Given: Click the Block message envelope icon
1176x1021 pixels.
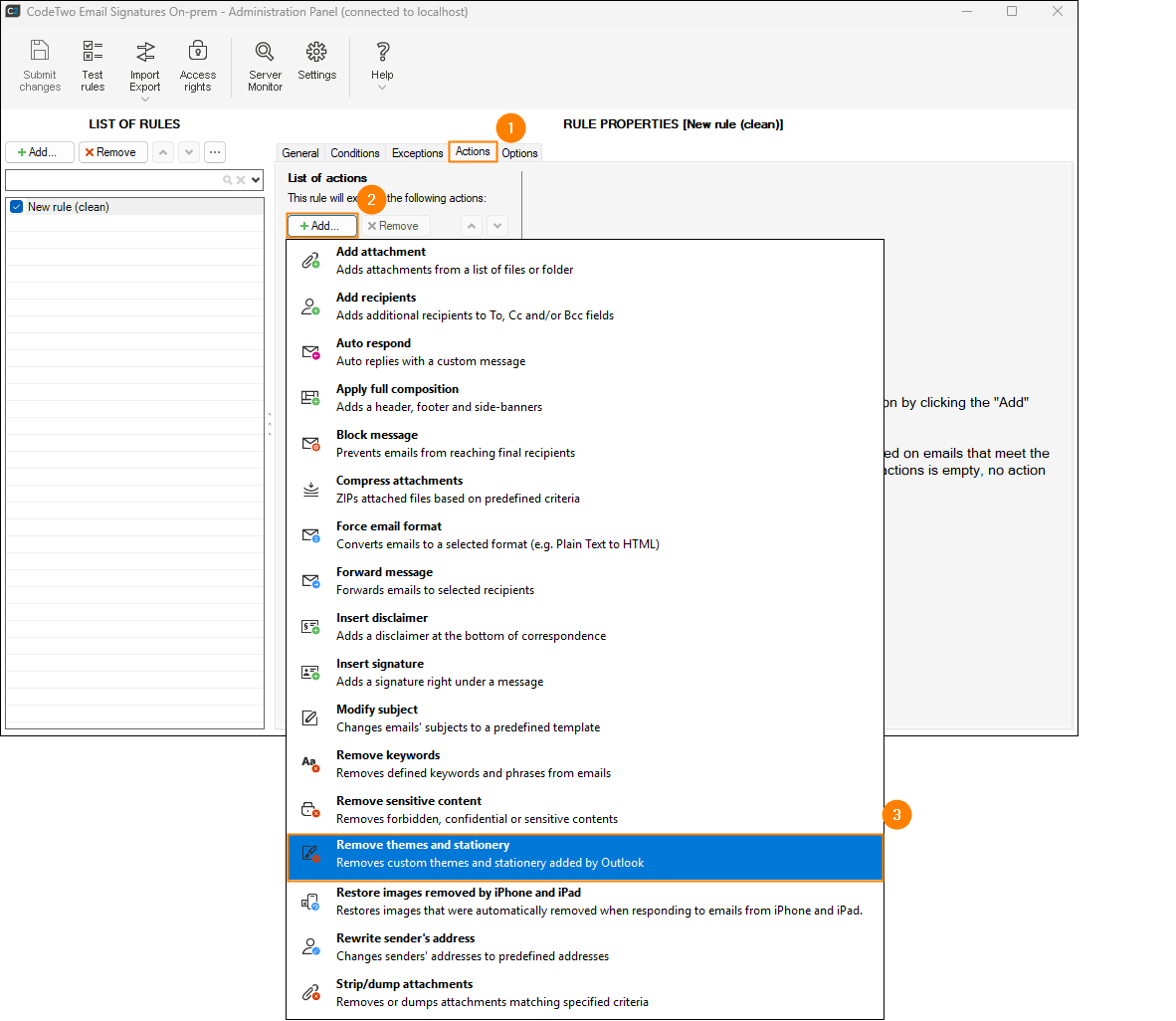Looking at the screenshot, I should (x=310, y=444).
